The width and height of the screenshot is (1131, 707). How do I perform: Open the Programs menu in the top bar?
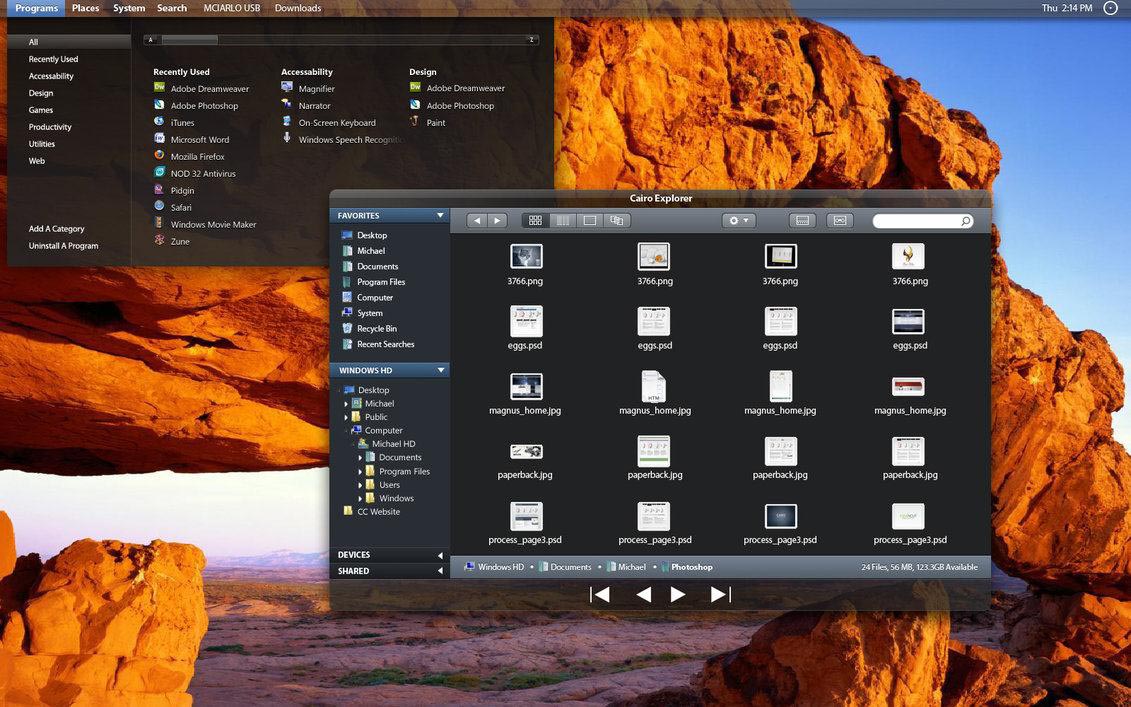coord(36,8)
